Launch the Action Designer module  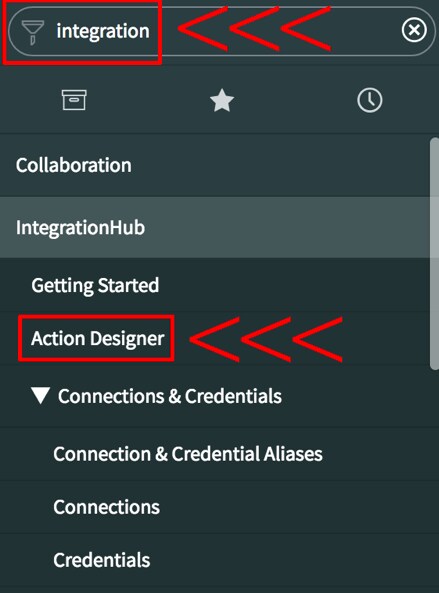click(x=98, y=338)
